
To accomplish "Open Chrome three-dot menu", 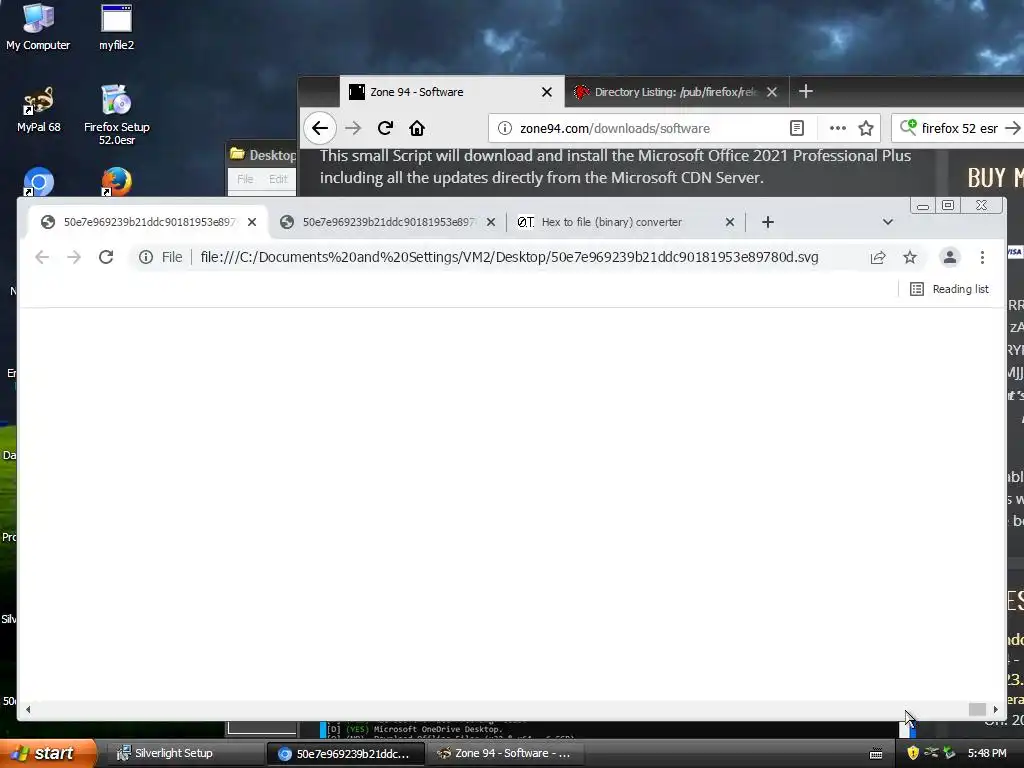I will point(982,257).
